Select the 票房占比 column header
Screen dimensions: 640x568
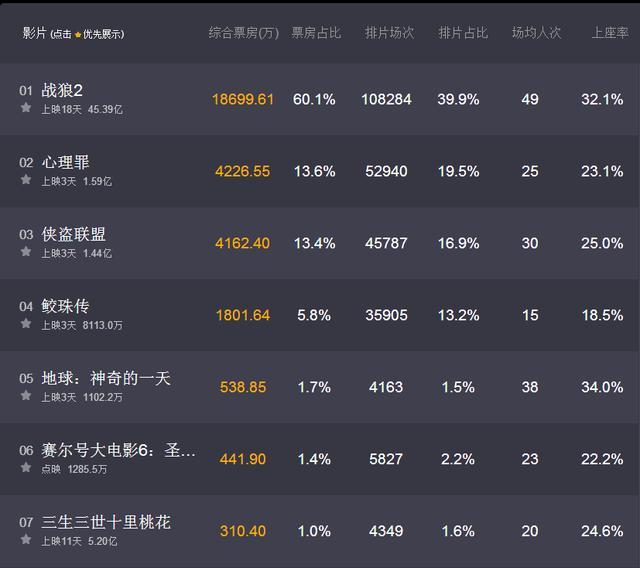click(315, 33)
